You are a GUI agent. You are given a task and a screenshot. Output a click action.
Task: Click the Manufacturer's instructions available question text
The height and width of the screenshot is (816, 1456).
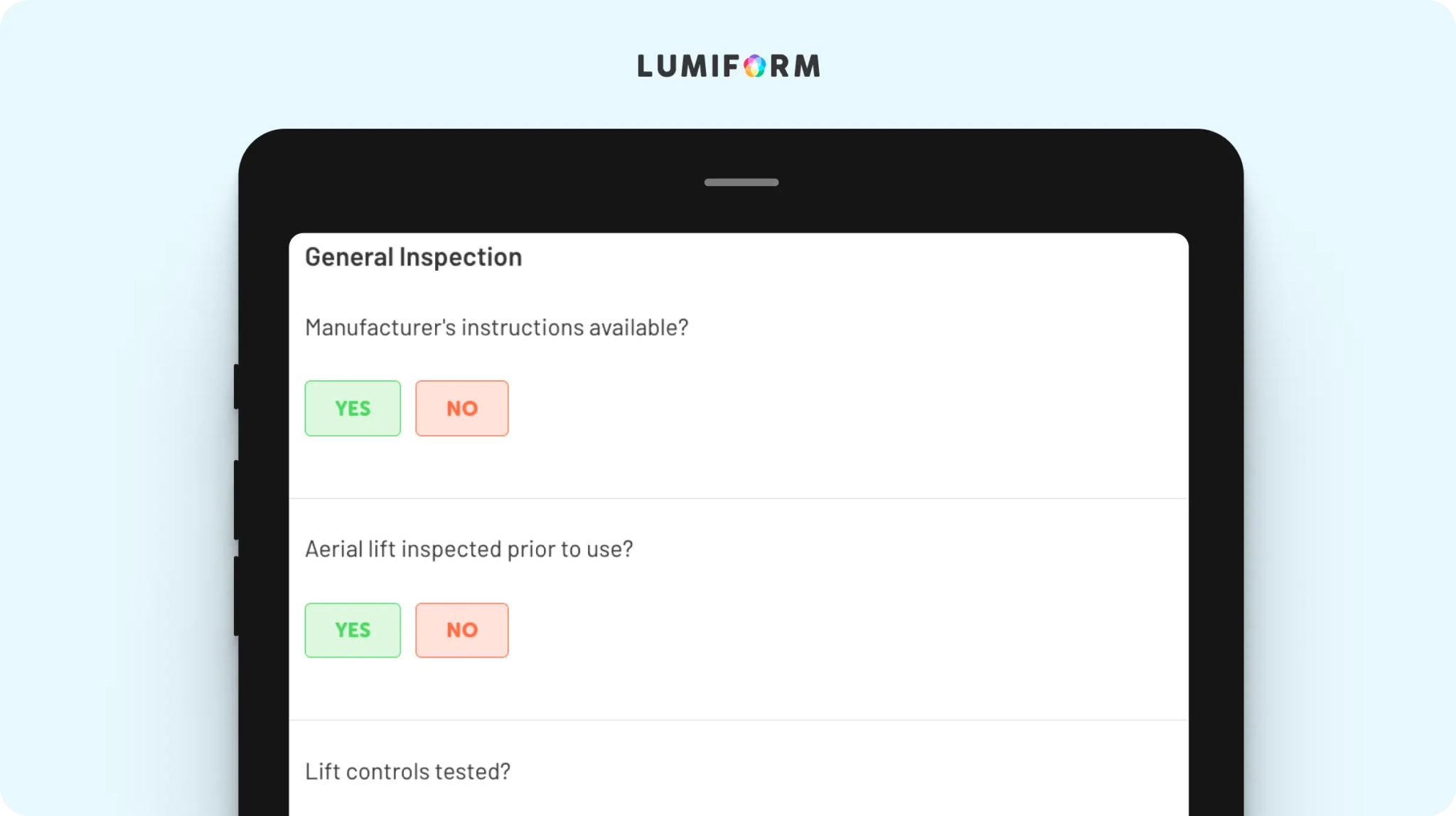[x=496, y=328]
